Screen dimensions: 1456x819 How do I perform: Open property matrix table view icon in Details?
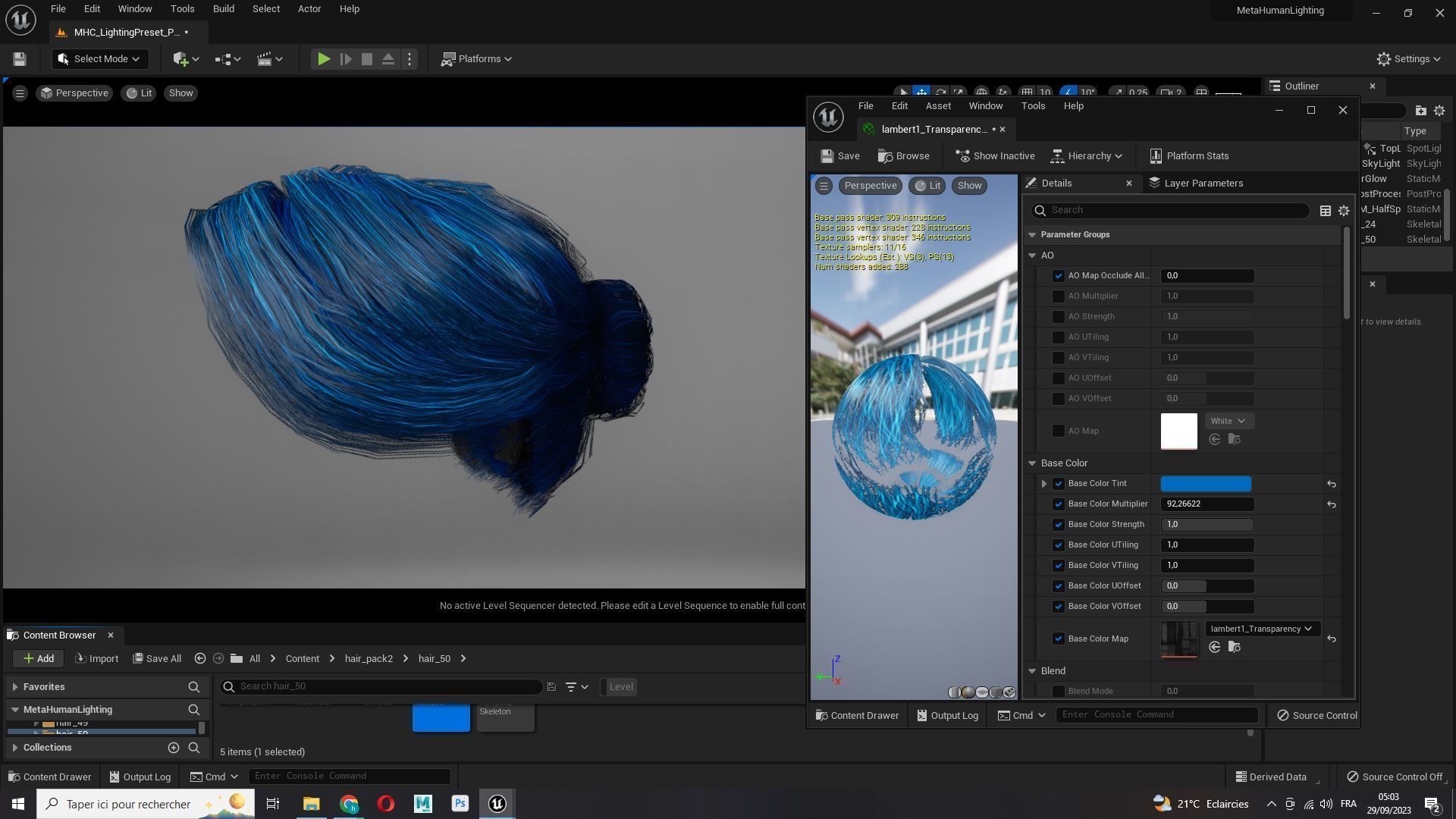coord(1326,211)
